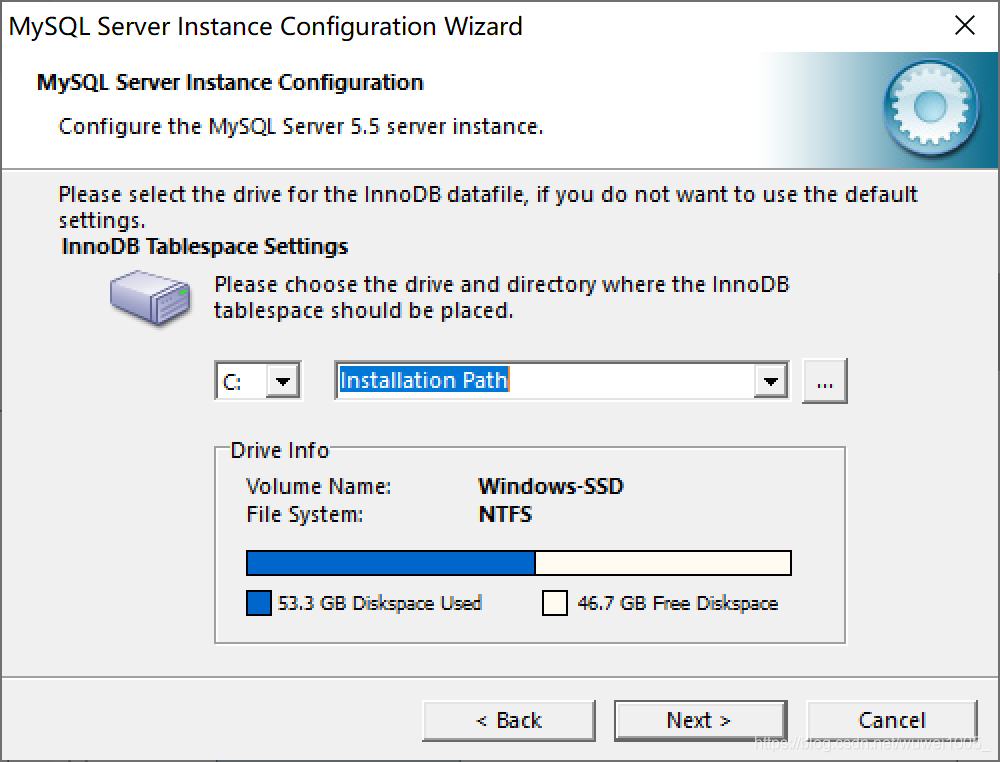
Task: Click the NTFS file system value
Action: 505,514
